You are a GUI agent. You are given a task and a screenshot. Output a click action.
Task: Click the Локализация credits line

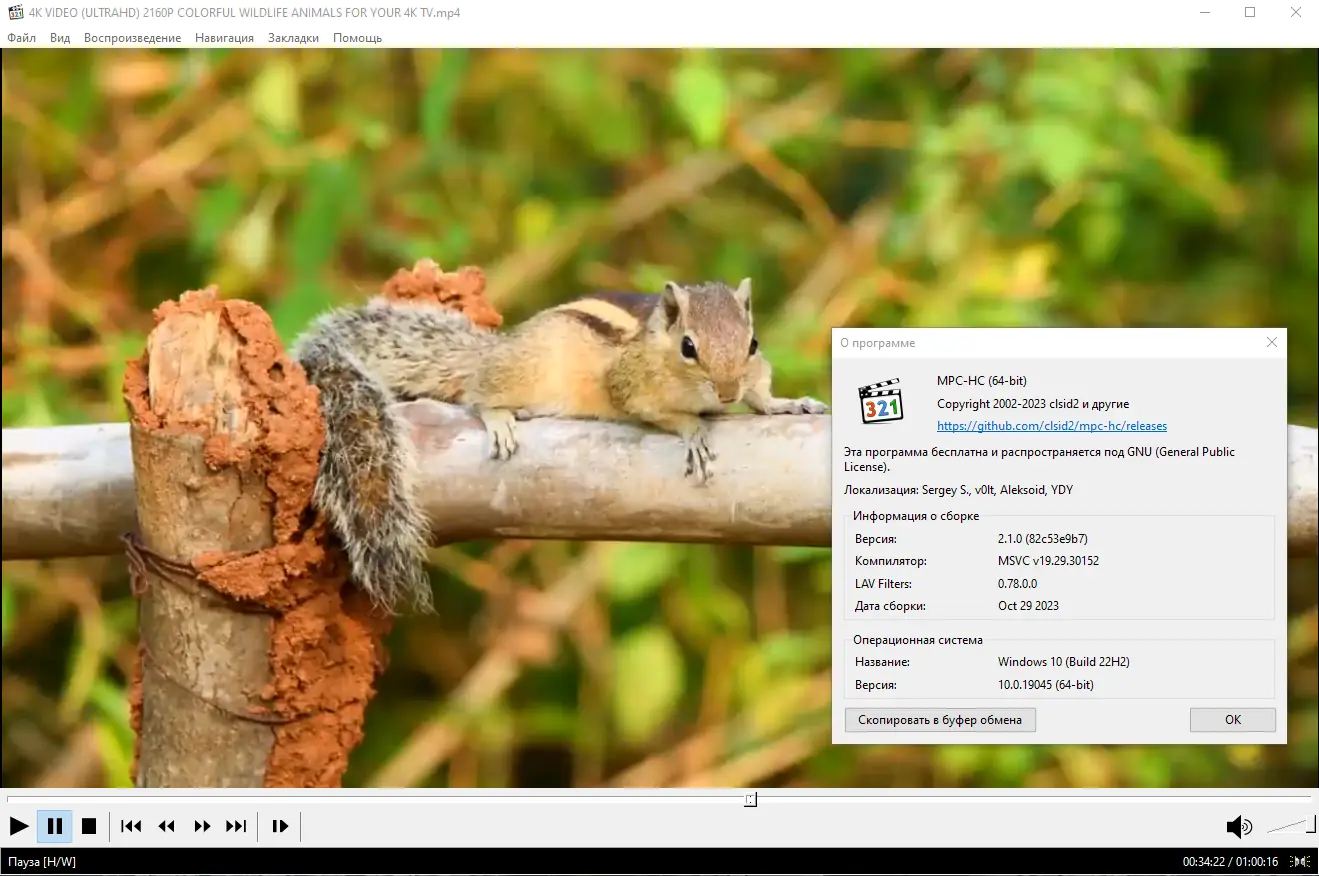[959, 490]
